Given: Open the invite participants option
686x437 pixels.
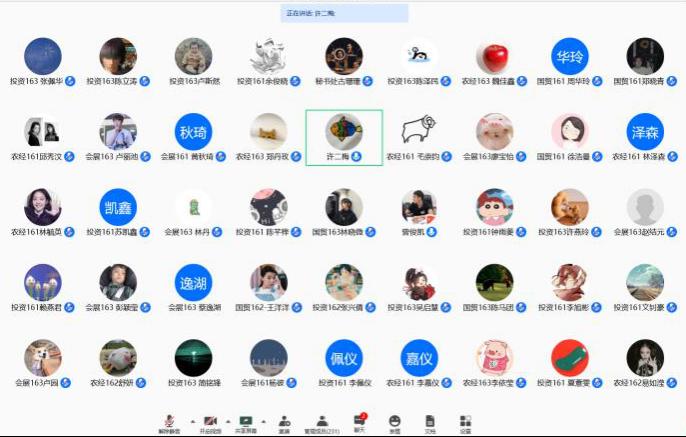Looking at the screenshot, I should [x=285, y=421].
